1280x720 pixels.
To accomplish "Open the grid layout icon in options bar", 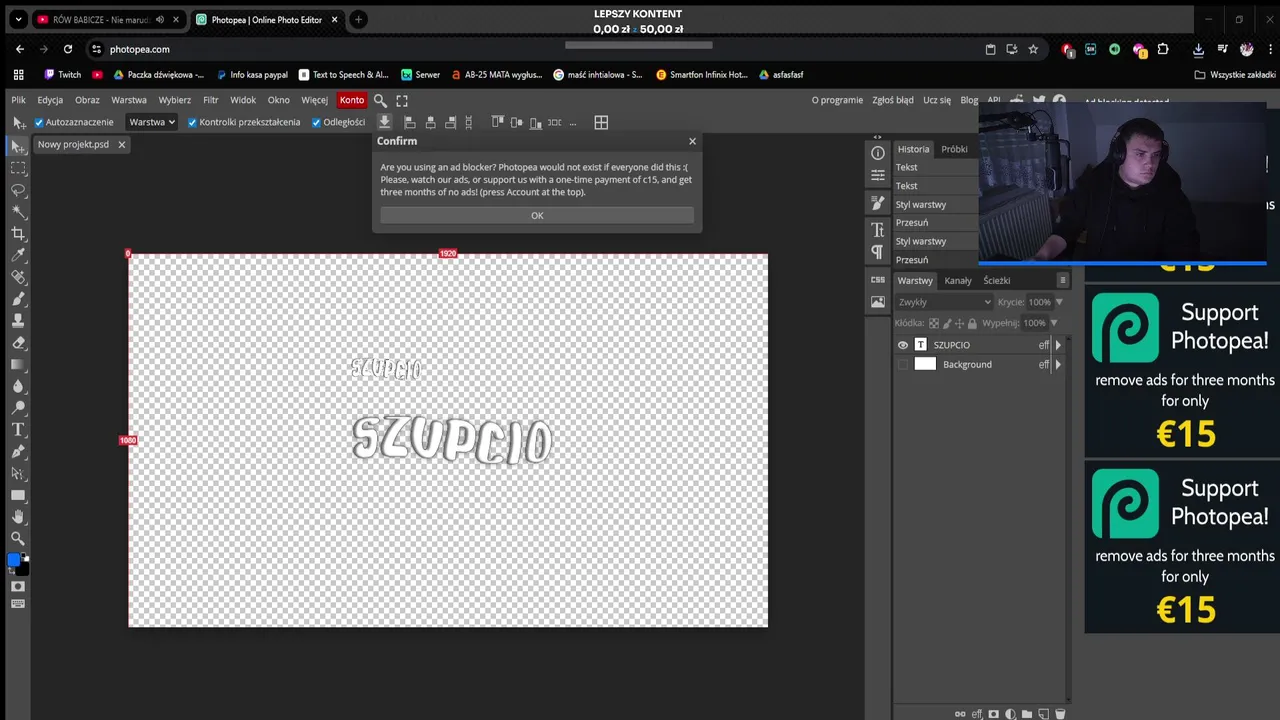I will [601, 122].
